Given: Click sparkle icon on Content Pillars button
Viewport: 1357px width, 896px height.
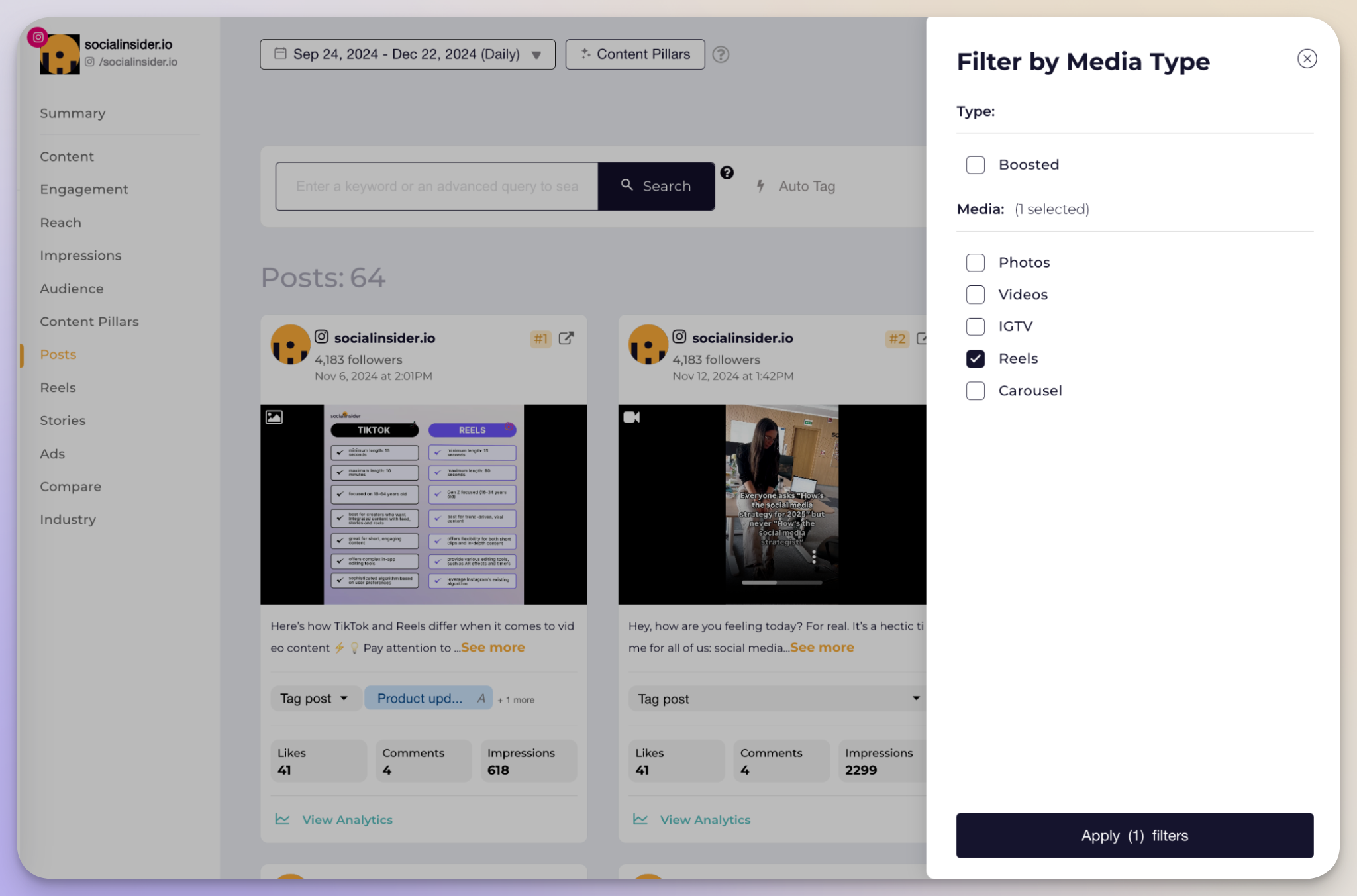Looking at the screenshot, I should 585,54.
